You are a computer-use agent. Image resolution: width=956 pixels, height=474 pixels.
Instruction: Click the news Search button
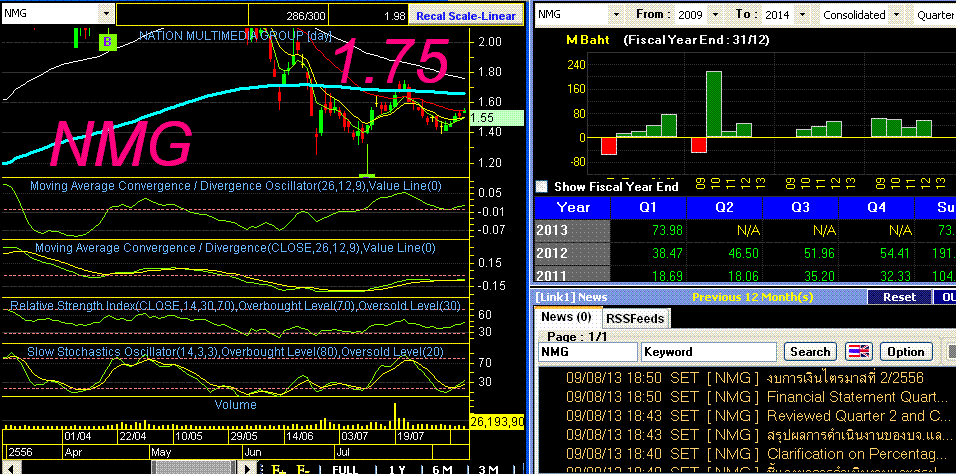pyautogui.click(x=810, y=351)
